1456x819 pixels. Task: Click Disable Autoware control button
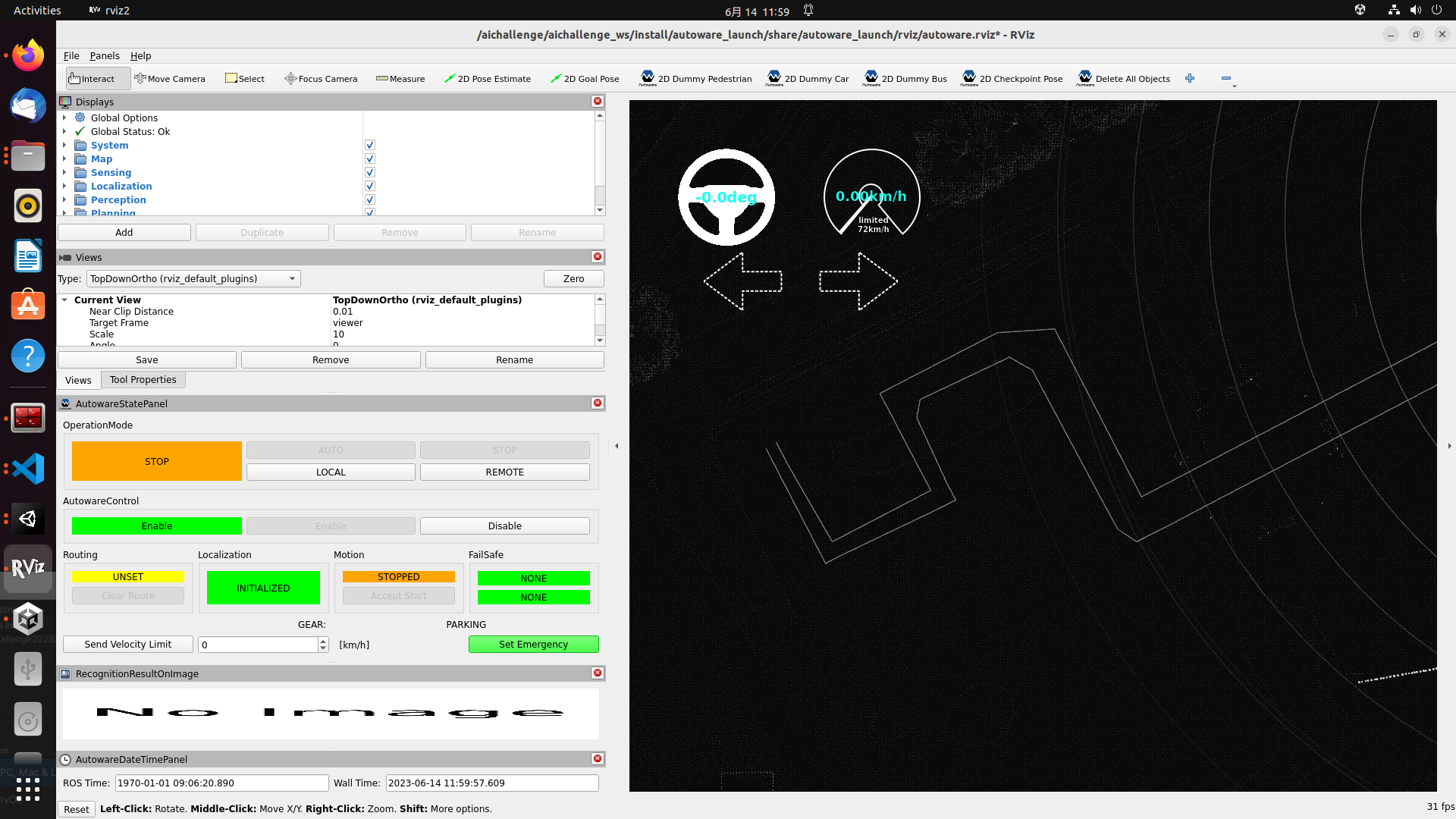point(505,526)
